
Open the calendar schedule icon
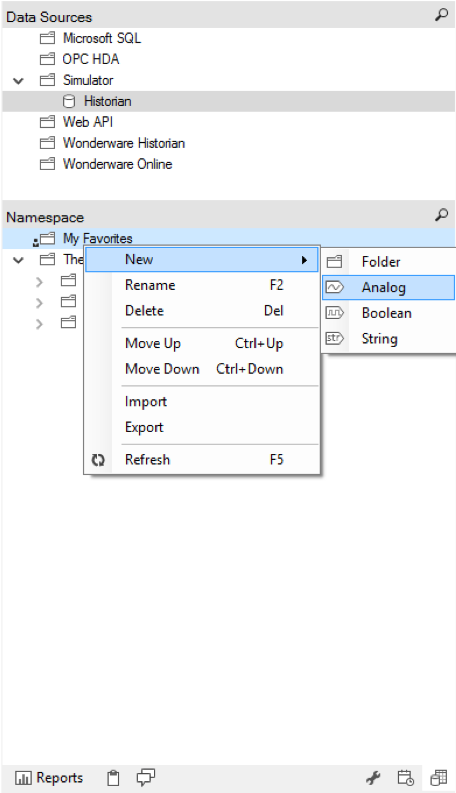(x=405, y=777)
